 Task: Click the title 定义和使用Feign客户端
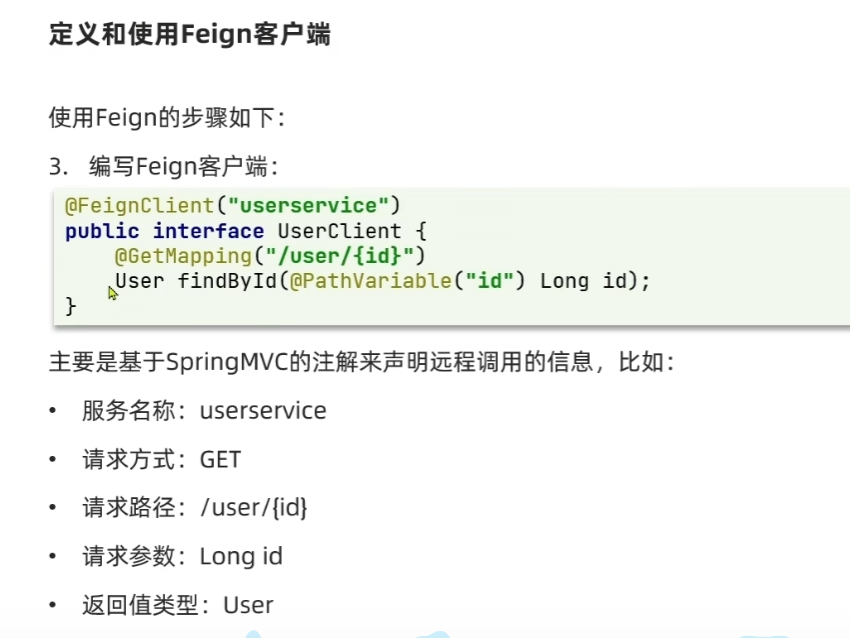pyautogui.click(x=190, y=35)
